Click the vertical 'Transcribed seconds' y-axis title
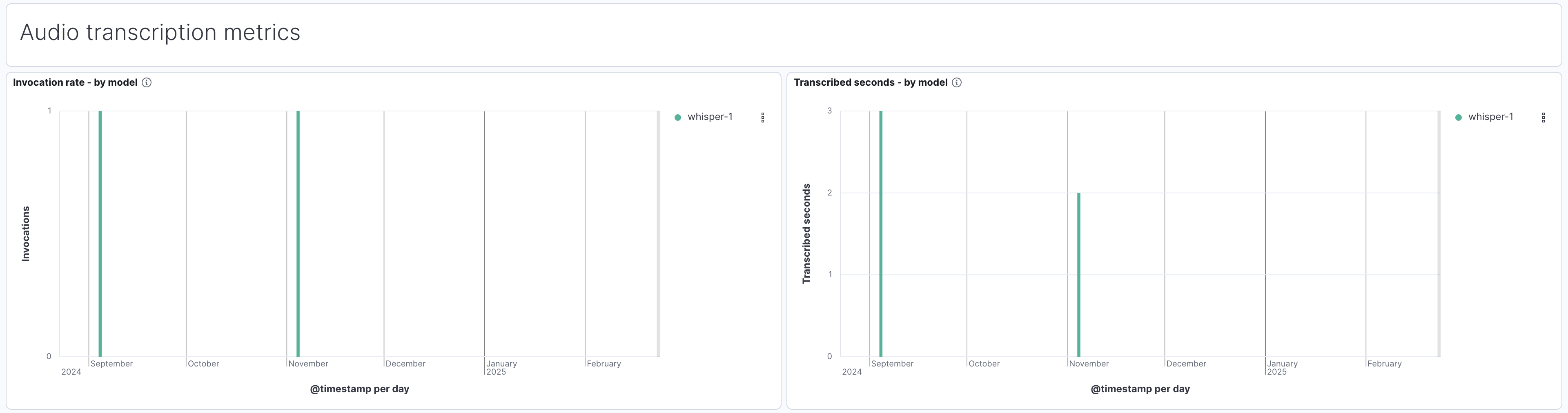Viewport: 1568px width, 413px height. [x=806, y=233]
